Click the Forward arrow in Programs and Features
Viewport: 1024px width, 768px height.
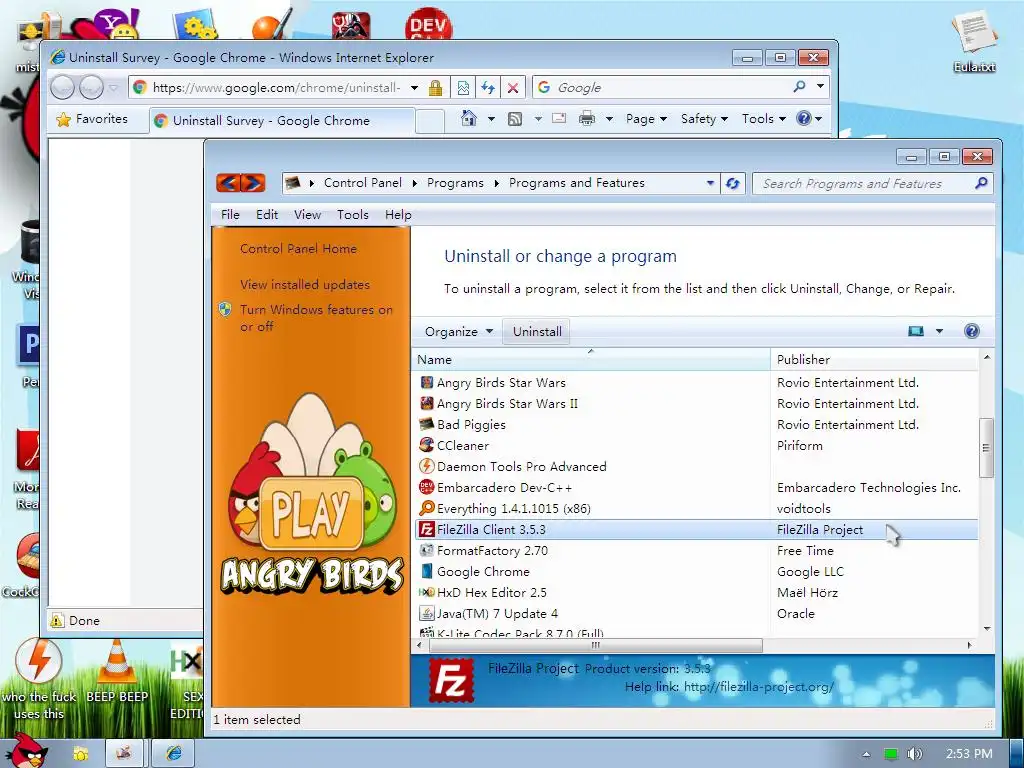pos(253,183)
